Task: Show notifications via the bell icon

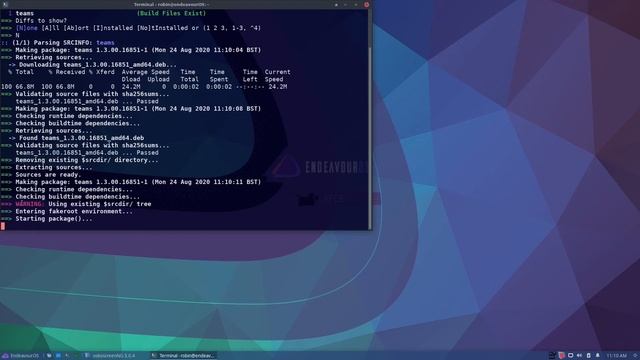Action: point(598,356)
